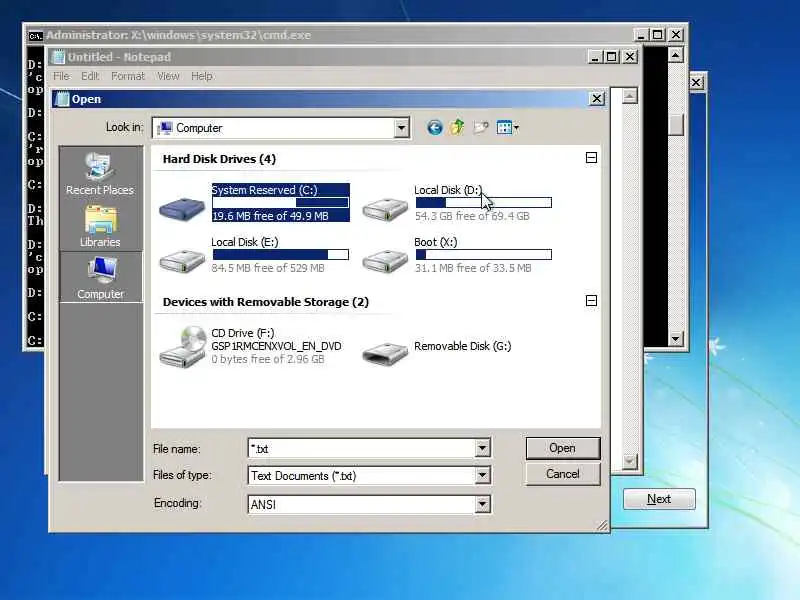Click Notepad scrollbar up arrow

coord(630,95)
